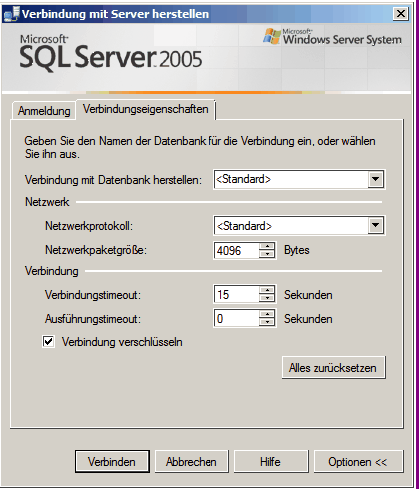The image size is (419, 489).
Task: Click the Netzwerkprotokoll label text
Action: (89, 226)
